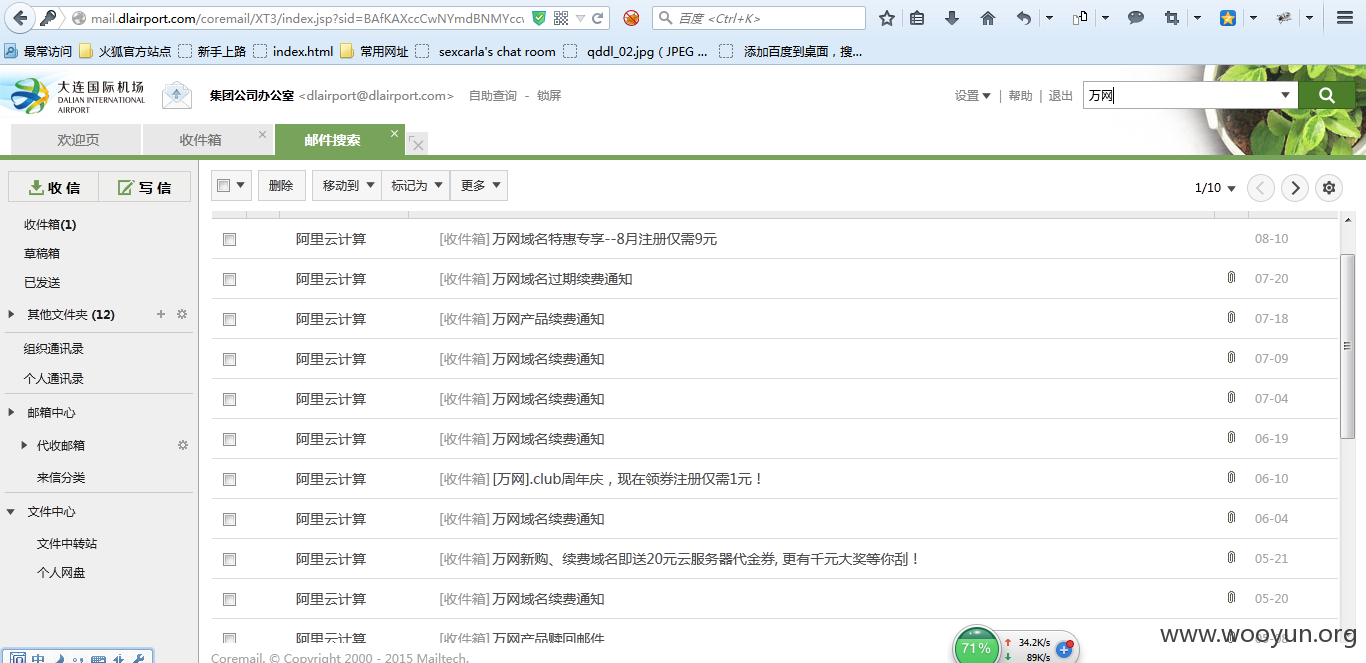
Task: Click the 退出 logout link
Action: point(1060,96)
